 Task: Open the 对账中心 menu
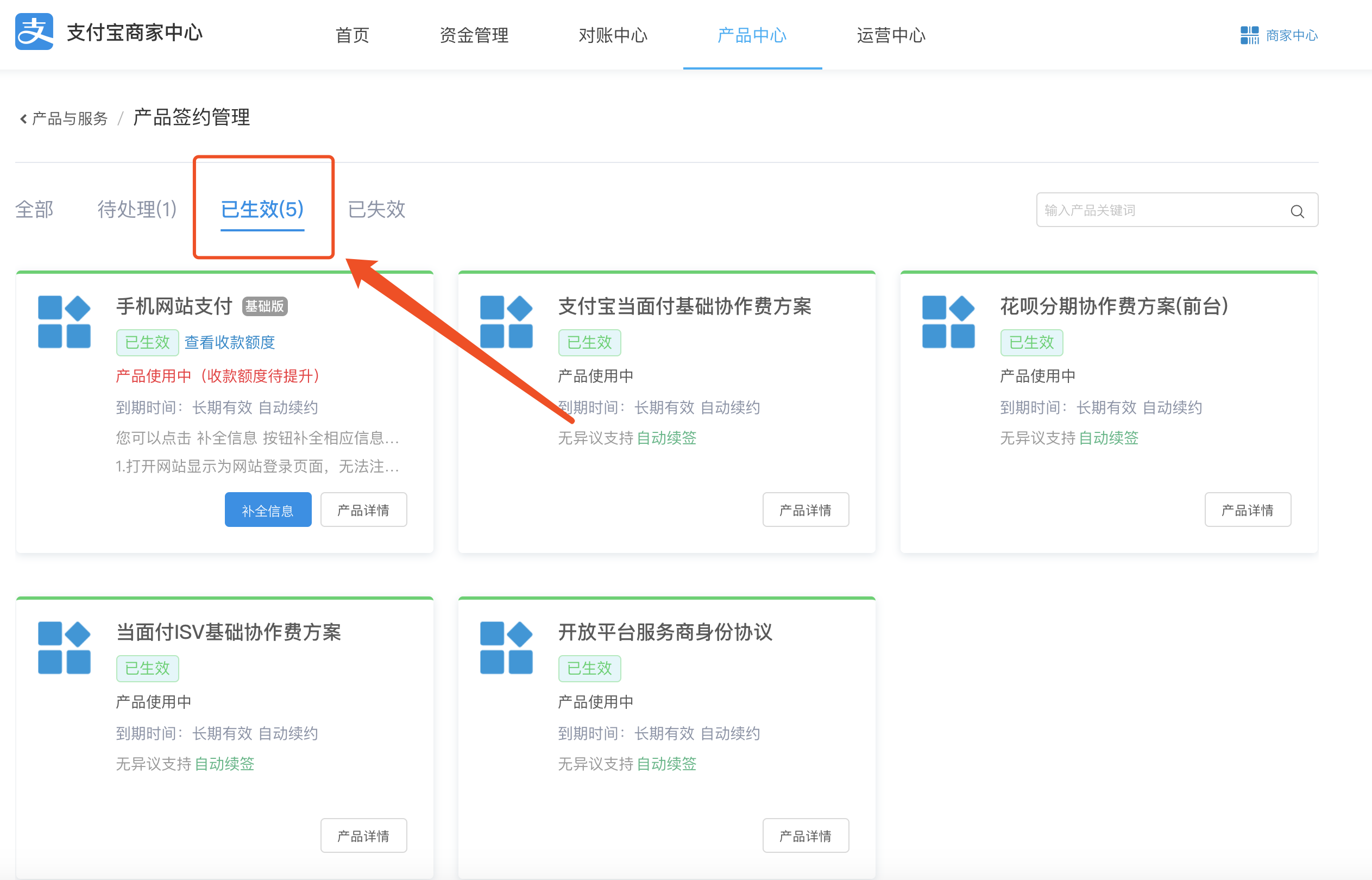612,35
